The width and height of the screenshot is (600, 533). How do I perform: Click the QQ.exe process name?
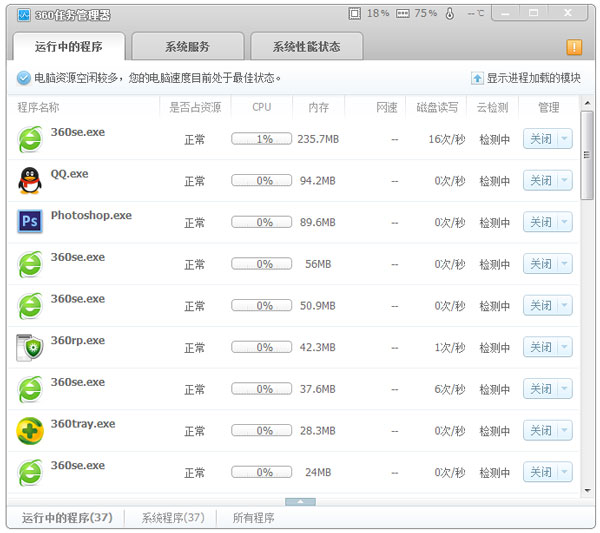(69, 174)
